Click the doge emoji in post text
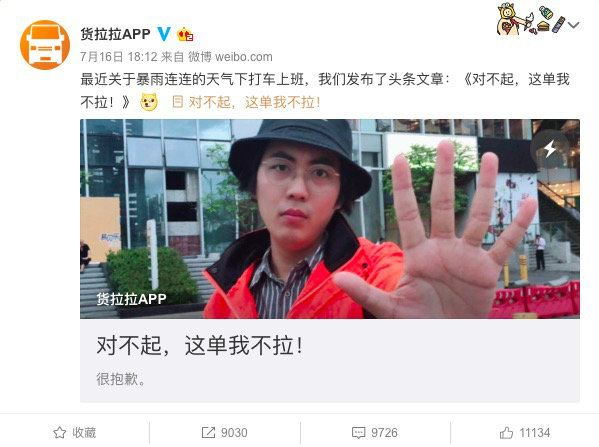Screen dimensions: 599x447 click(149, 102)
